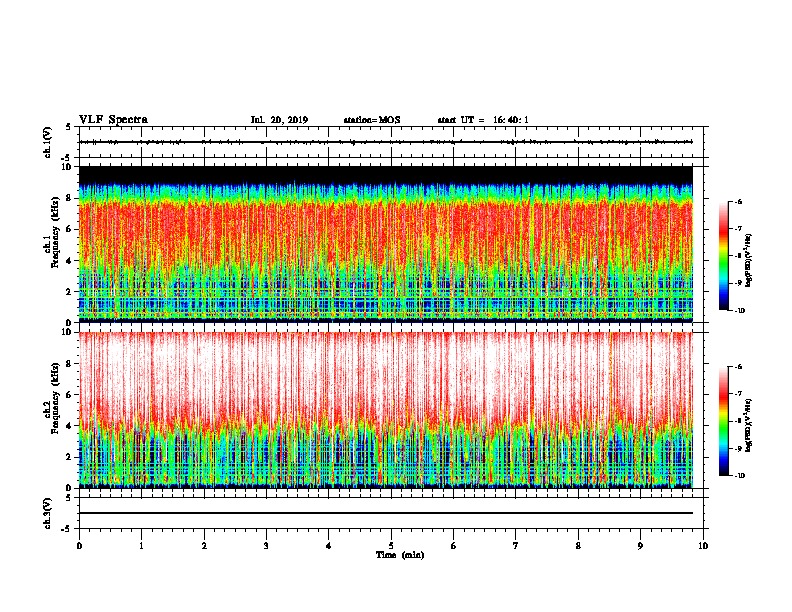Click time axis tick label "1"
The height and width of the screenshot is (612, 792).
pos(141,545)
